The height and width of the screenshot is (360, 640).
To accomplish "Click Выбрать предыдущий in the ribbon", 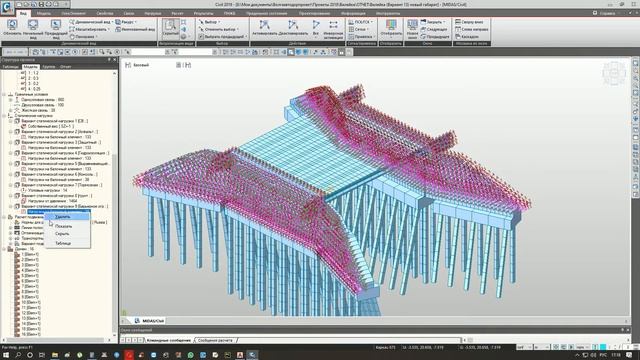I will 223,37.
